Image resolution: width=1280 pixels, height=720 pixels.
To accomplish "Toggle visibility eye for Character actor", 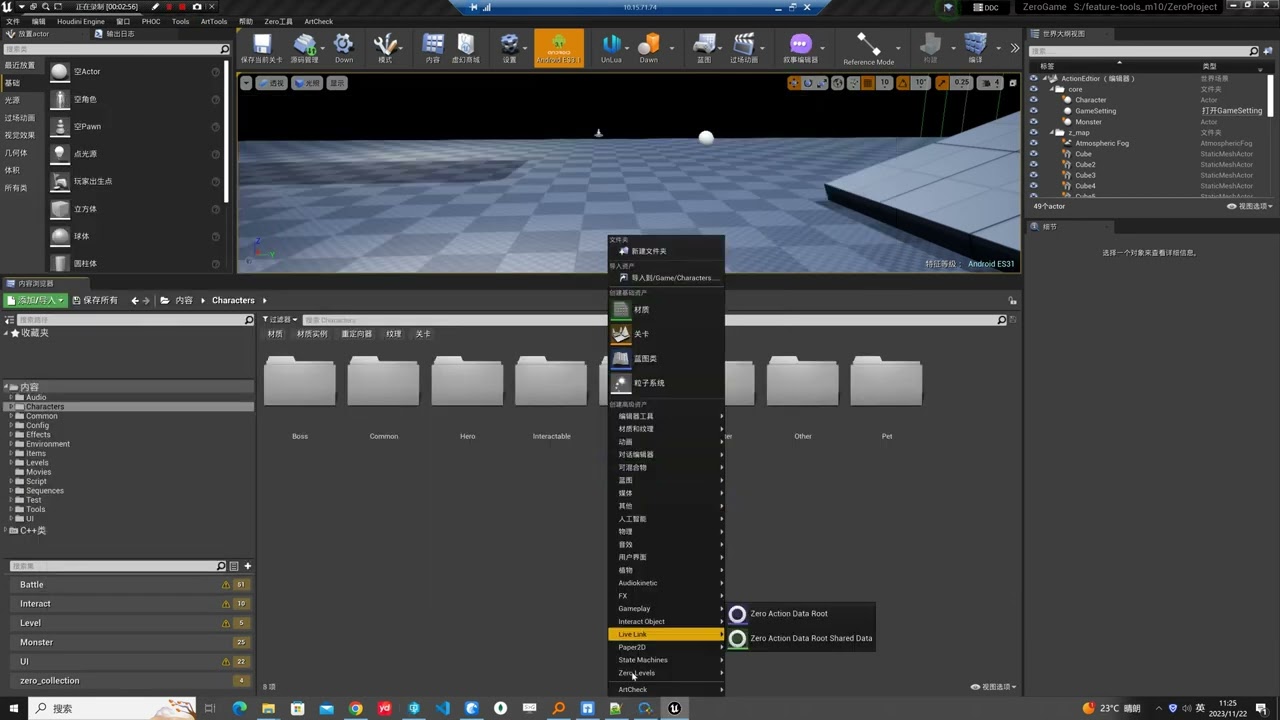I will click(1034, 100).
